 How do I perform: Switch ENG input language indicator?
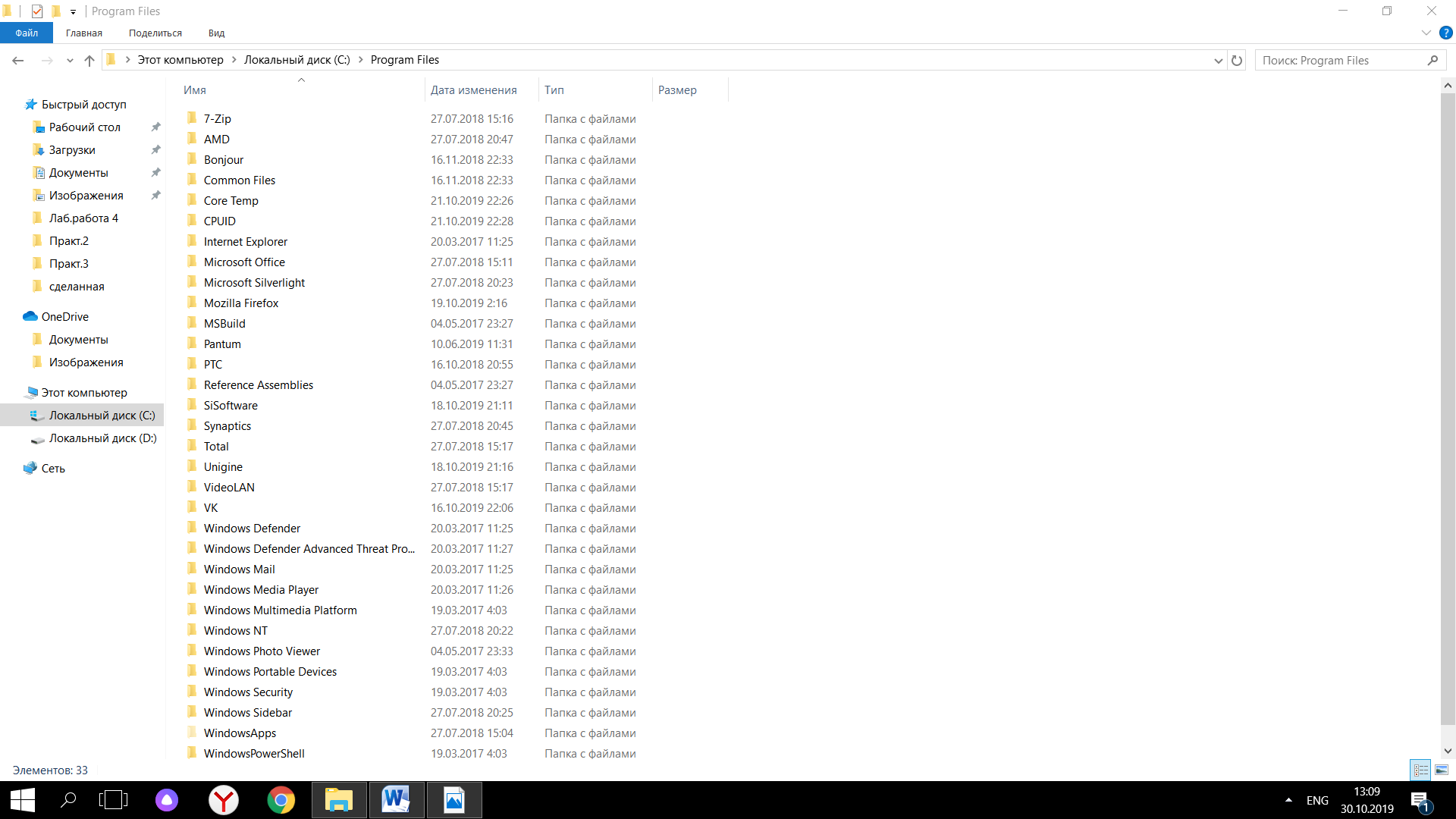pyautogui.click(x=1317, y=801)
